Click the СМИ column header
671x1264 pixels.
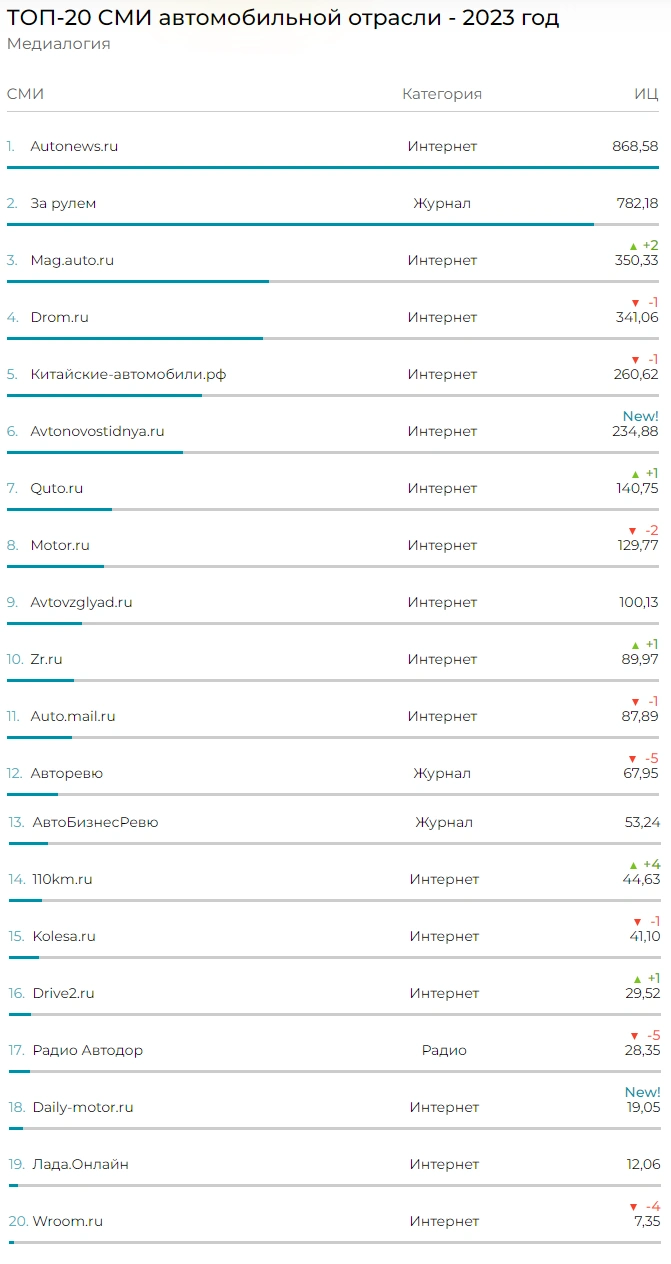click(25, 94)
